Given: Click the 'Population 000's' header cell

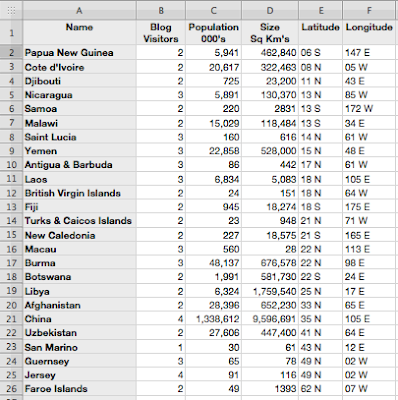Looking at the screenshot, I should click(213, 33).
